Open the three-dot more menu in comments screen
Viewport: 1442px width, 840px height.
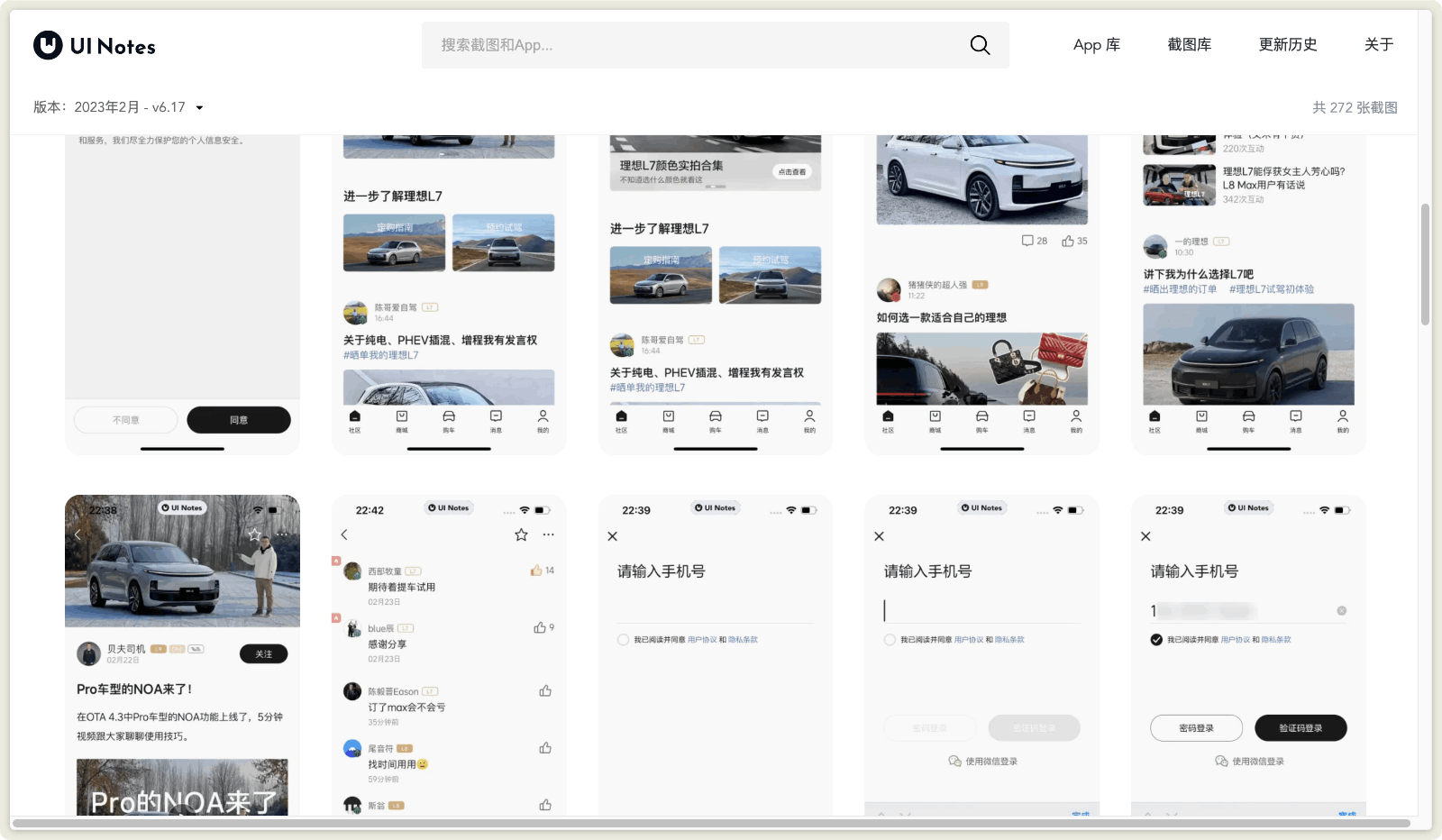(x=549, y=534)
